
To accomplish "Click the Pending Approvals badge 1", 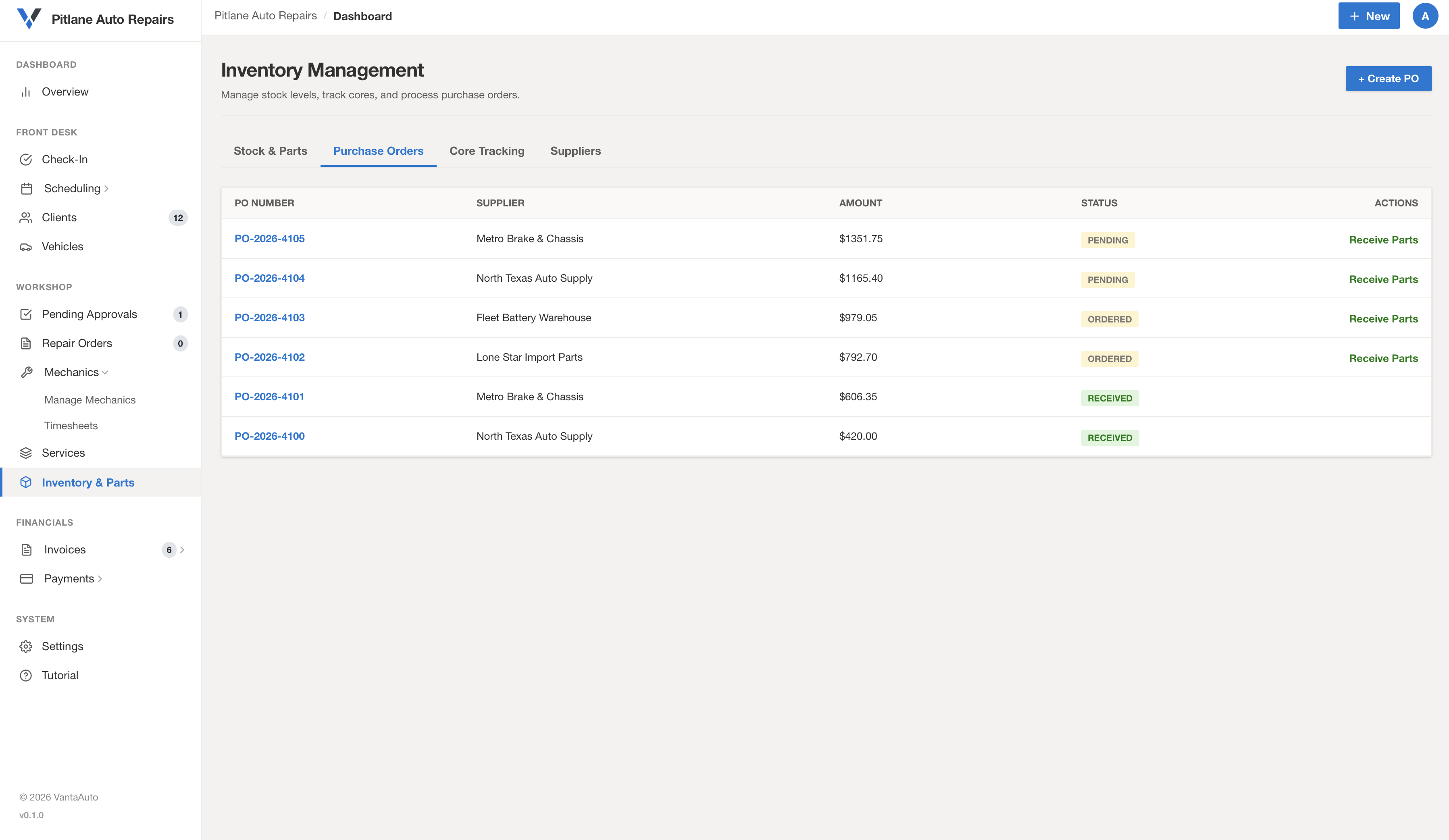I will (180, 314).
